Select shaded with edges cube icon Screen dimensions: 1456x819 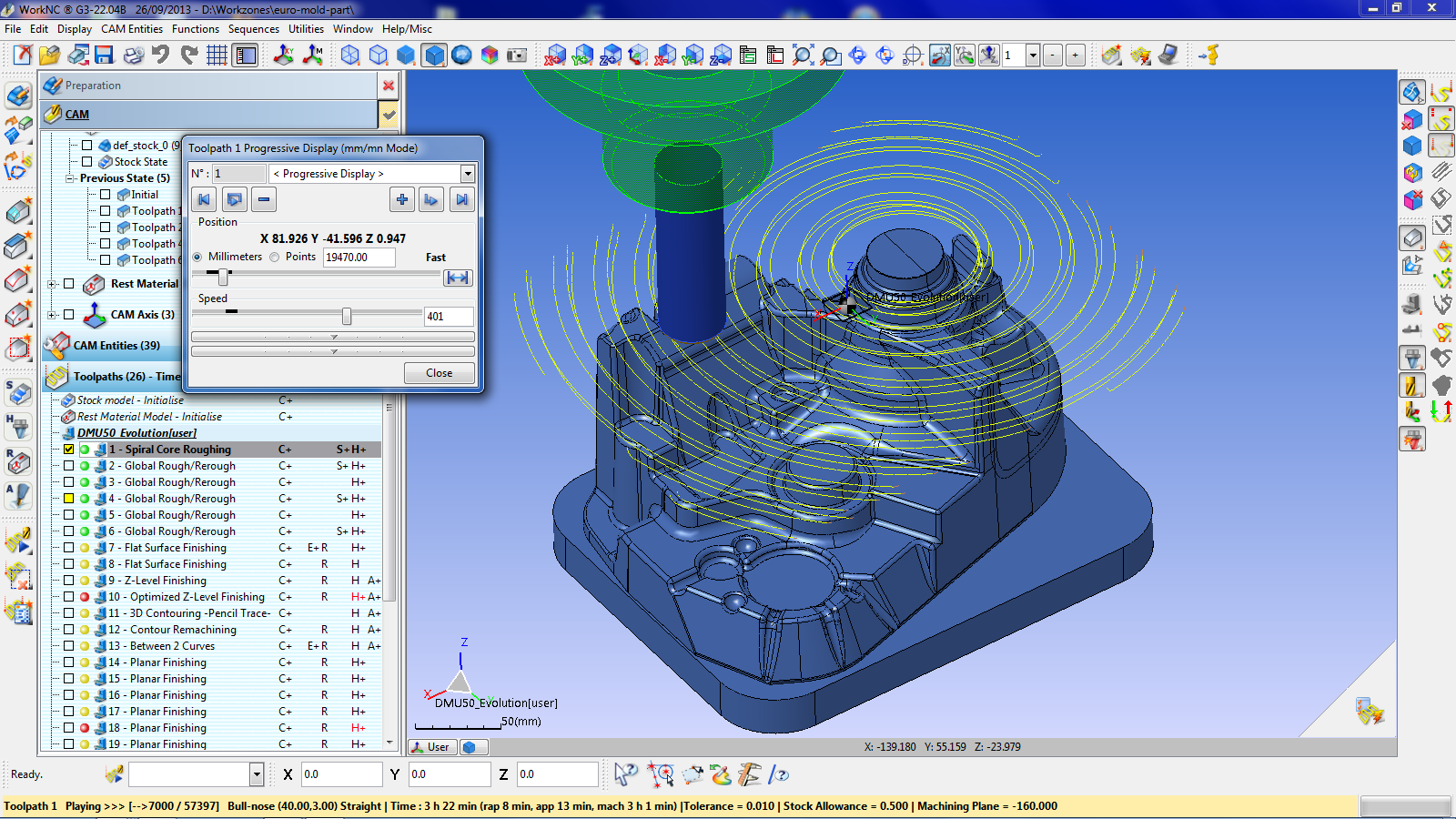(x=434, y=56)
